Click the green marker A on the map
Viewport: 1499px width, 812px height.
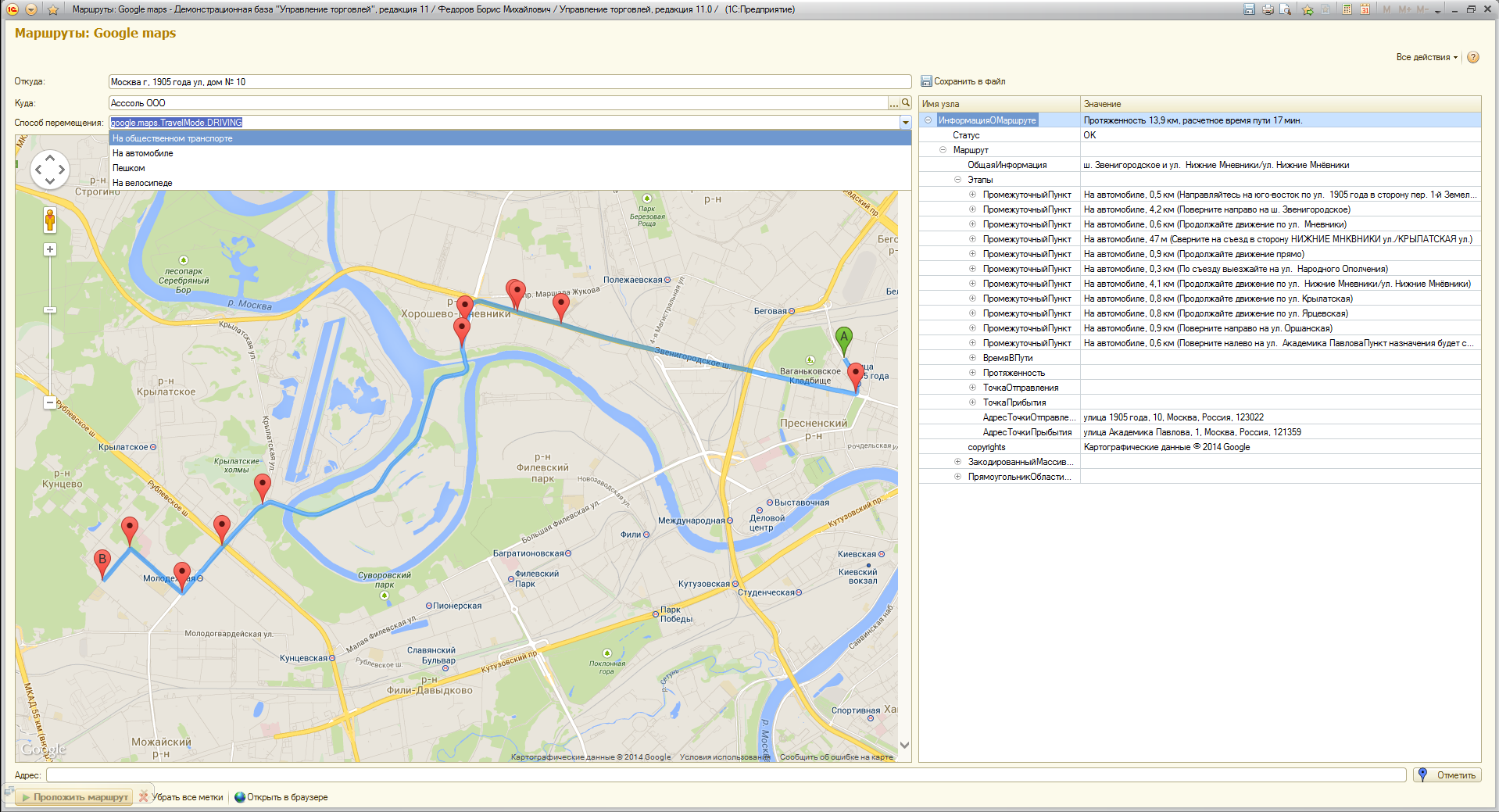[x=843, y=341]
